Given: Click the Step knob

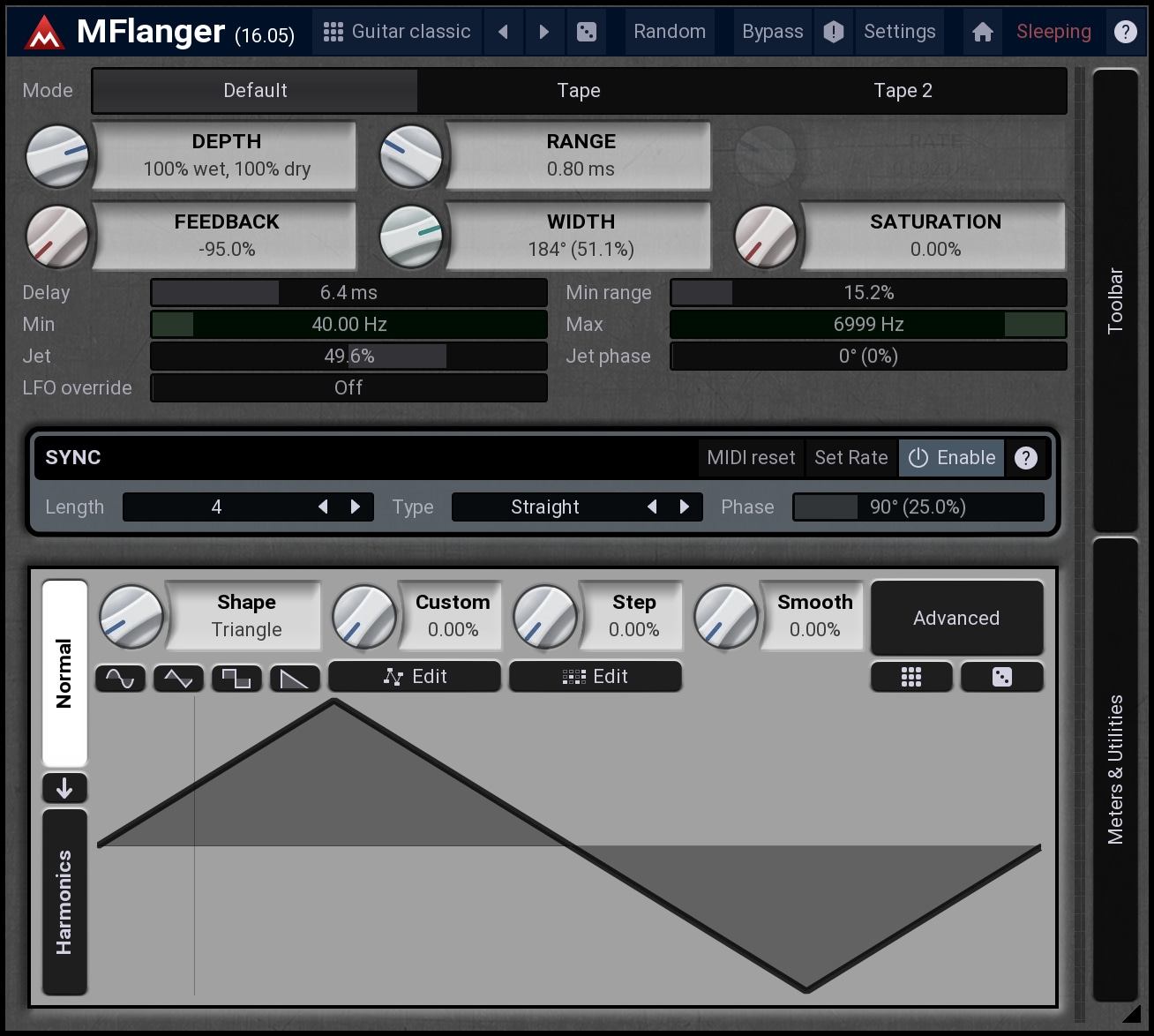Looking at the screenshot, I should coord(545,616).
